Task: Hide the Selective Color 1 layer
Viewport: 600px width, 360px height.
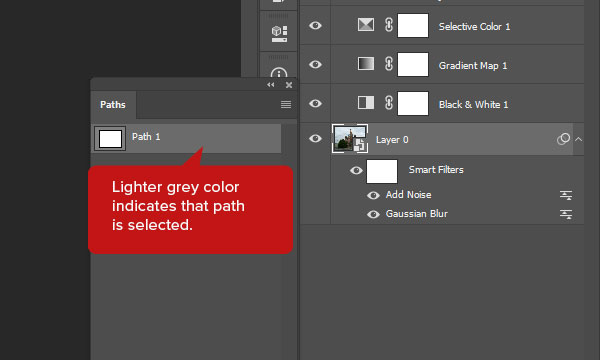Action: click(x=315, y=26)
